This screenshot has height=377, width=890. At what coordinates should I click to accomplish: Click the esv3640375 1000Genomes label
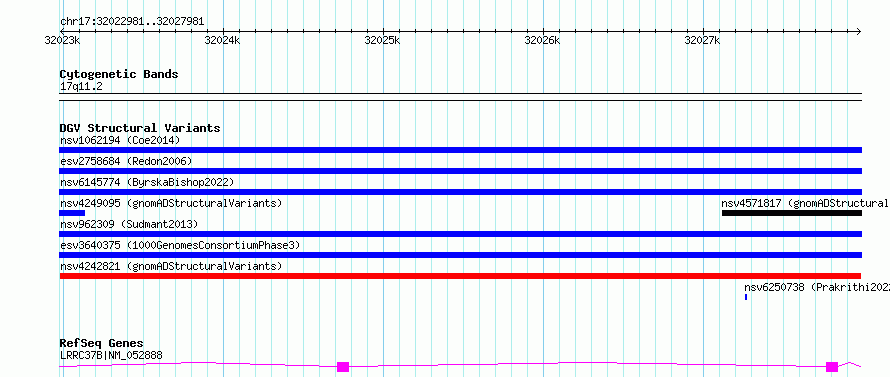pyautogui.click(x=180, y=245)
